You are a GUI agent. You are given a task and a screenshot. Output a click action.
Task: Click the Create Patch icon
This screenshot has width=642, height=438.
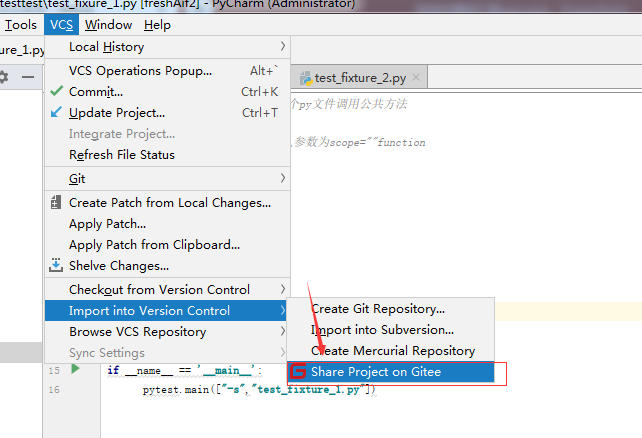click(x=56, y=202)
